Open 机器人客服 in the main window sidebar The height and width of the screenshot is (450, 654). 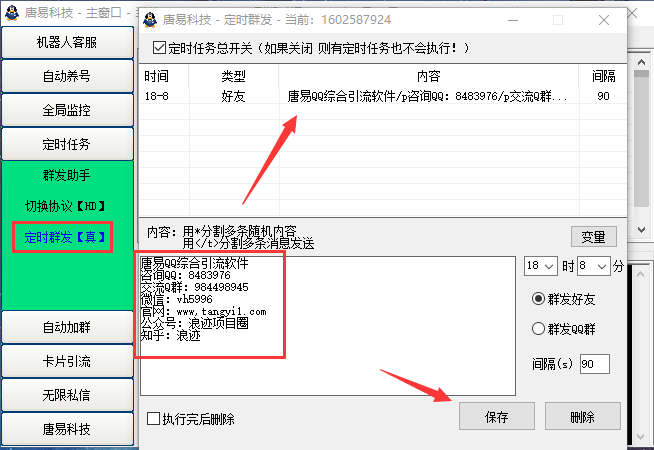67,42
